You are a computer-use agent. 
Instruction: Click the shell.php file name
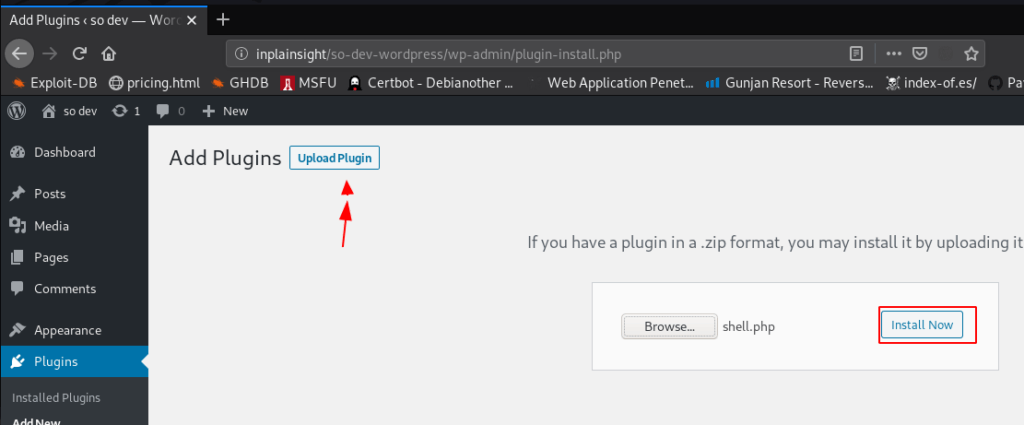(748, 327)
